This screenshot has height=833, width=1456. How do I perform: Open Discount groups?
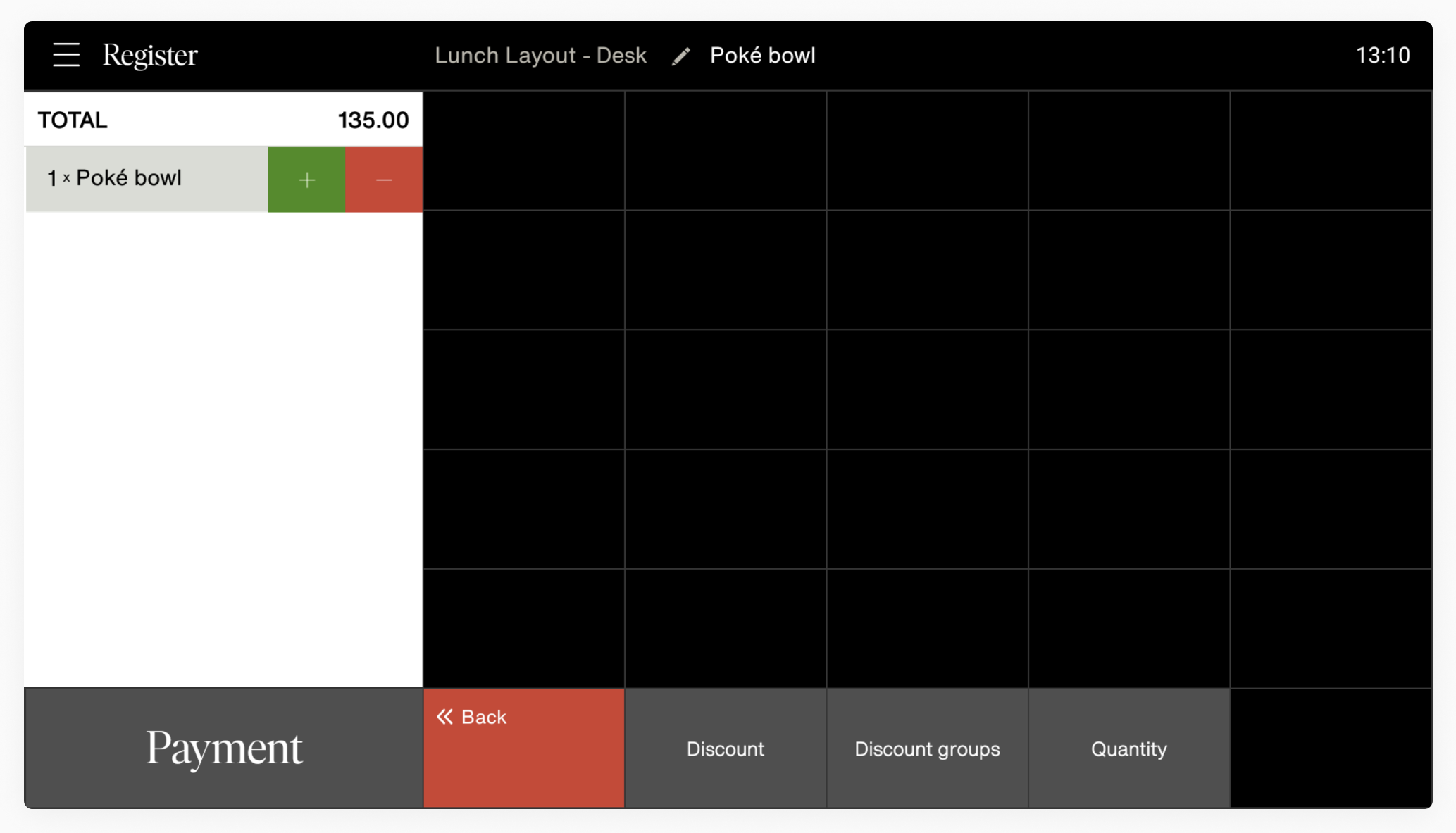click(927, 749)
